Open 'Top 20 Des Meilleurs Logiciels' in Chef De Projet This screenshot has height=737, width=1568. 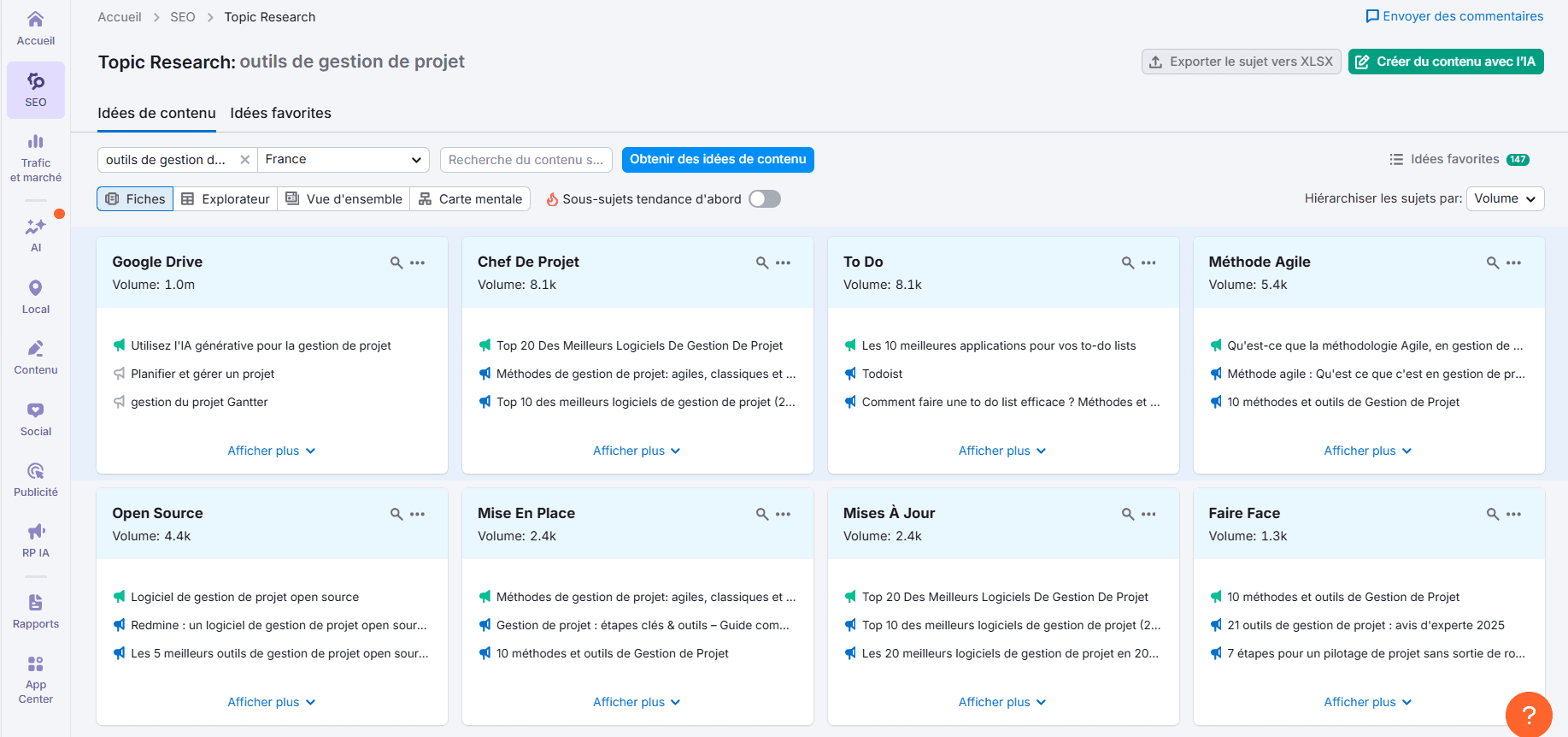click(639, 345)
